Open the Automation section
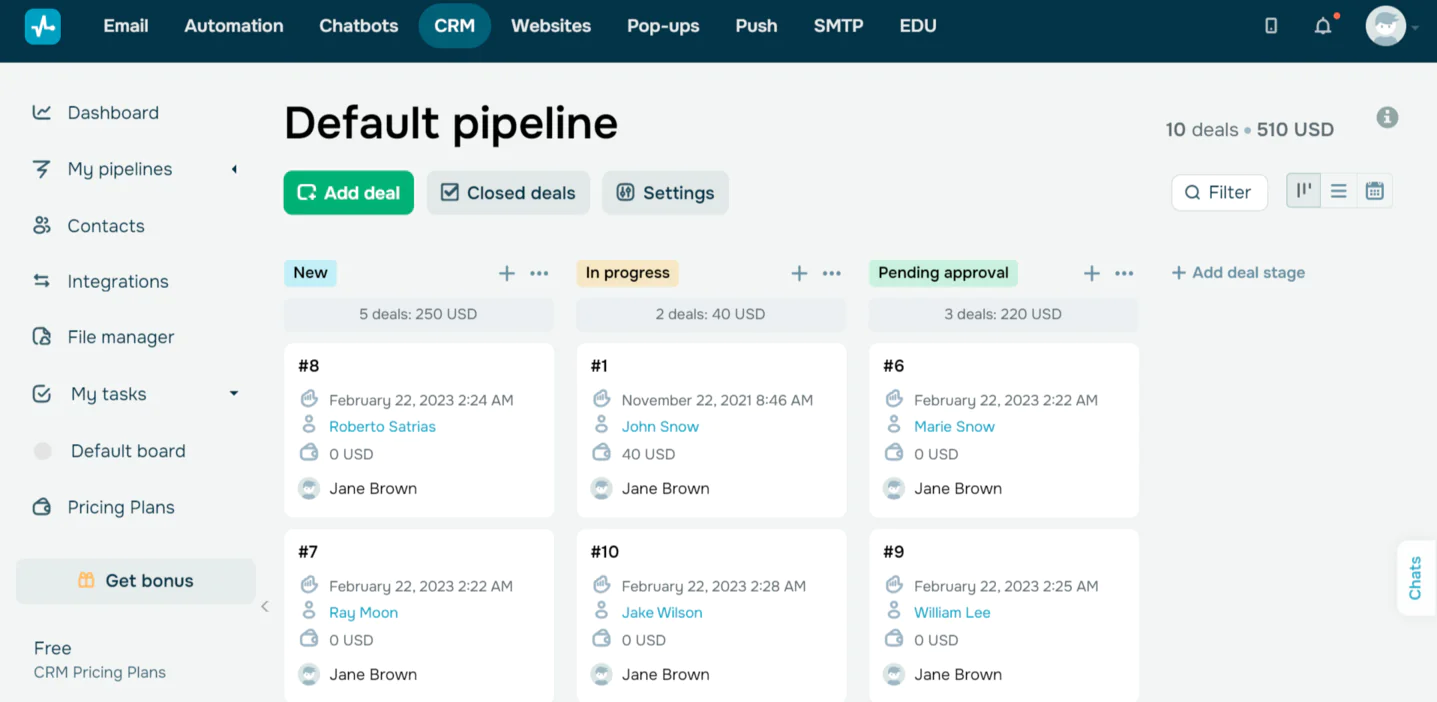 click(x=234, y=26)
